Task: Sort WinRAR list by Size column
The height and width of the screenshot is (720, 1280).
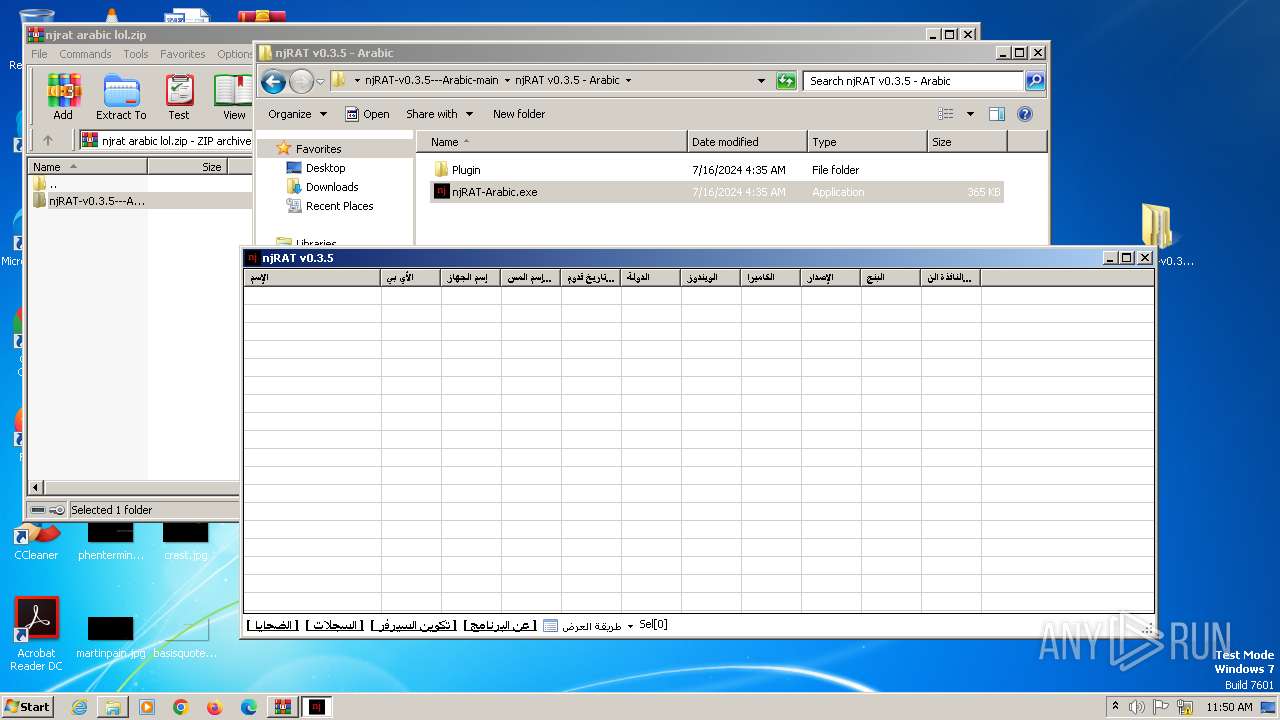Action: (x=187, y=167)
